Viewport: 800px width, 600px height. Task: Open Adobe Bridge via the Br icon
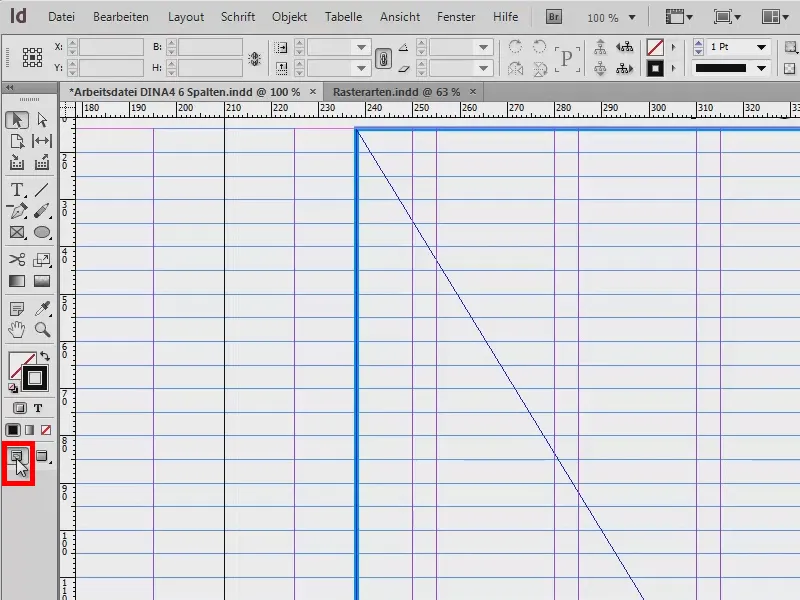pyautogui.click(x=555, y=16)
